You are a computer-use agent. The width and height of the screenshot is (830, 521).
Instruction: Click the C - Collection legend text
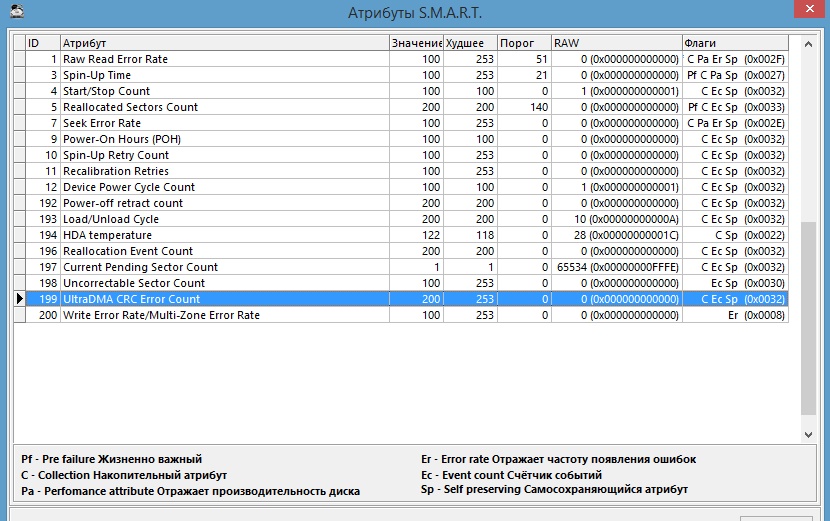coord(124,475)
